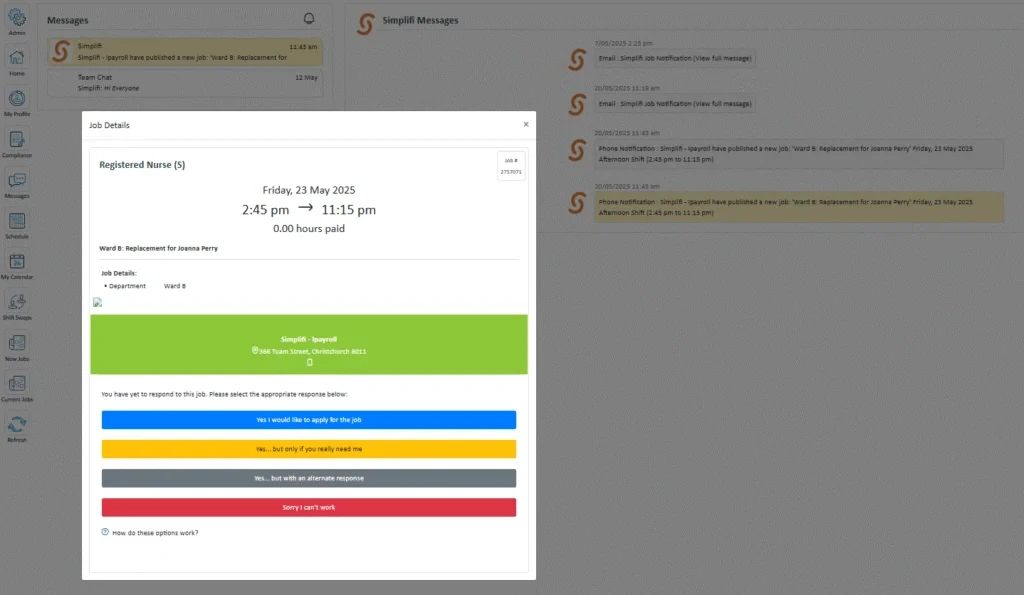The image size is (1024, 595).
Task: Open Shift Swaps in the sidebar
Action: [x=17, y=302]
